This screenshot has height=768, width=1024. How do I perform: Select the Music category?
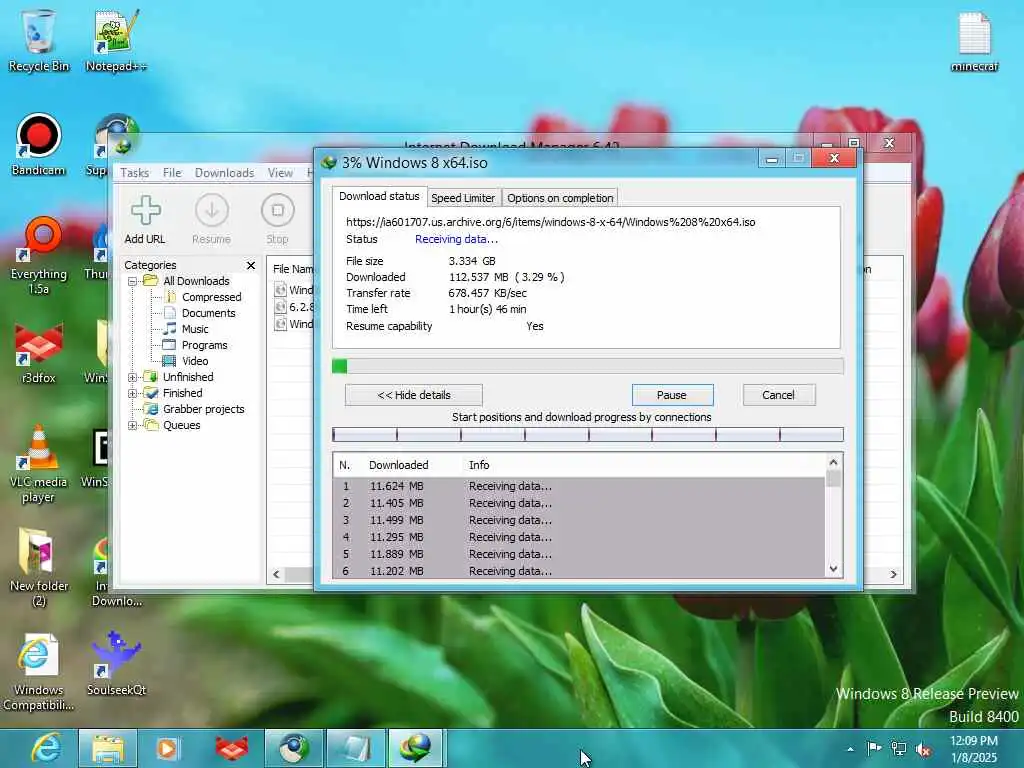click(195, 329)
